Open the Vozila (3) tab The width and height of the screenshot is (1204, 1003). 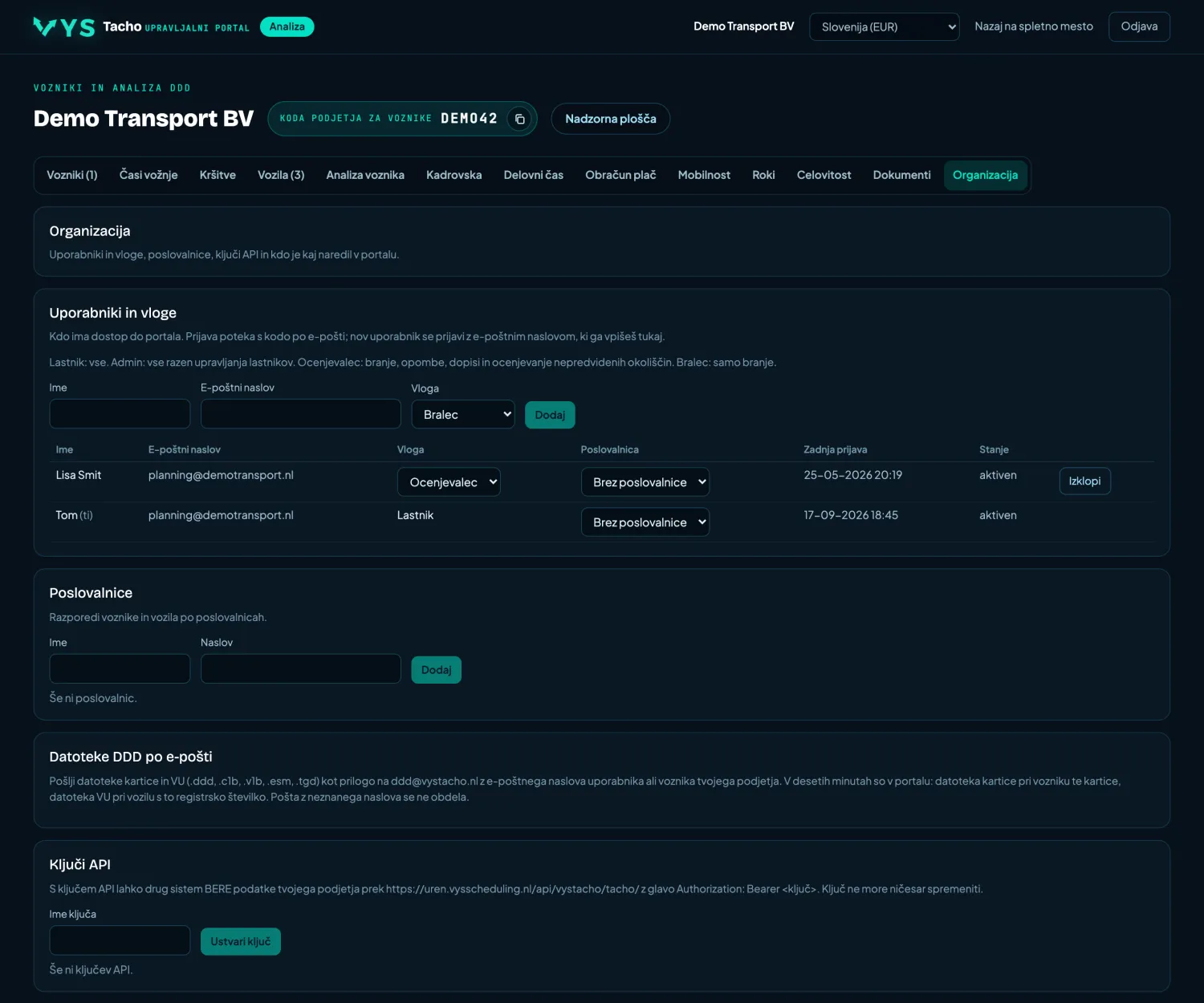click(x=281, y=175)
